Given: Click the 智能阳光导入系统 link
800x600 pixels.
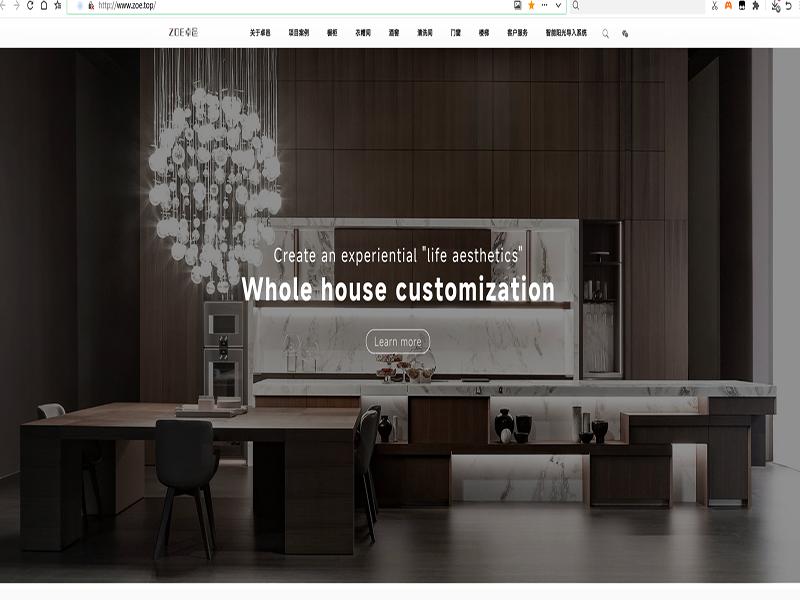Looking at the screenshot, I should [566, 33].
